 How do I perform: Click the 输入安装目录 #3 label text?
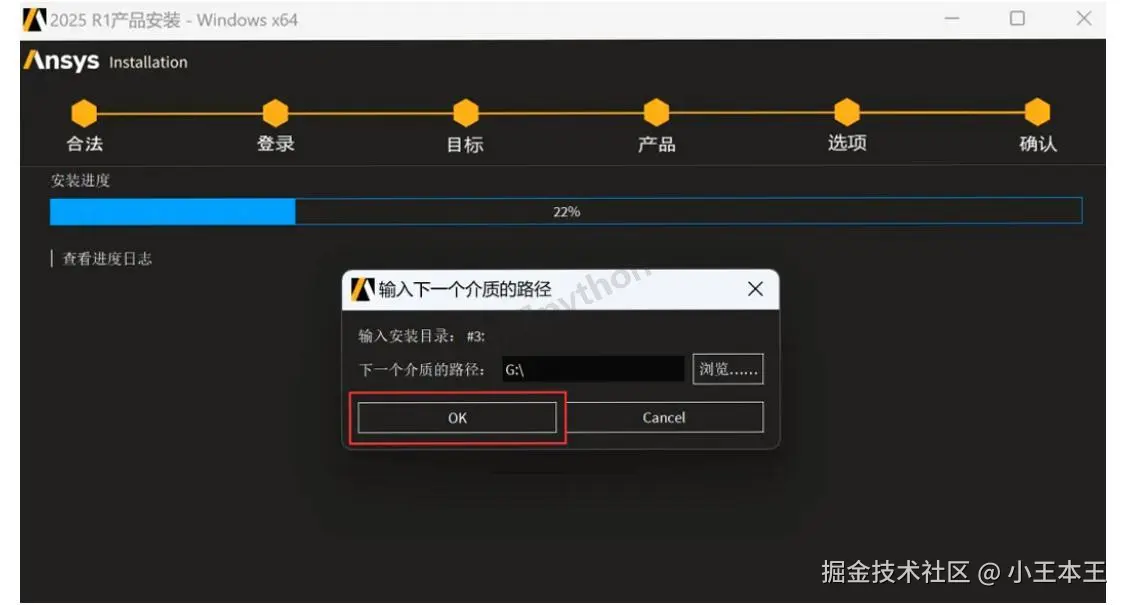[x=420, y=334]
